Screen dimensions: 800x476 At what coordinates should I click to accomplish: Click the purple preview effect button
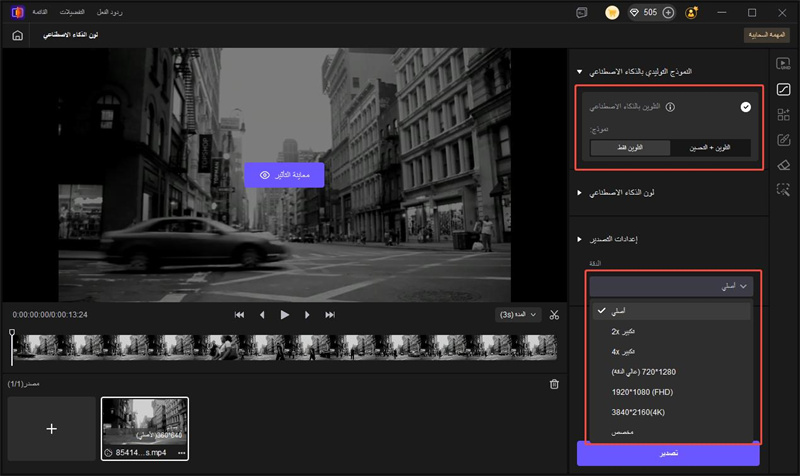(284, 174)
